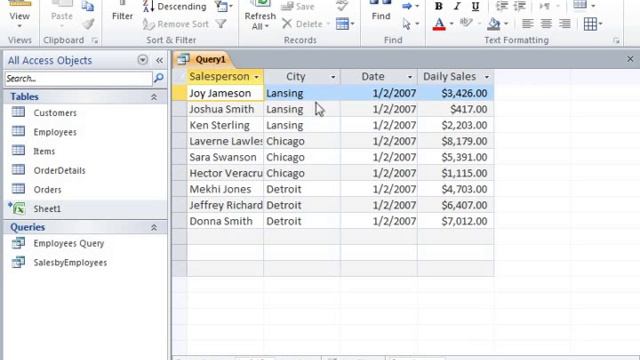The height and width of the screenshot is (360, 640).
Task: Select the Mekhi Jones cell
Action: pyautogui.click(x=225, y=189)
